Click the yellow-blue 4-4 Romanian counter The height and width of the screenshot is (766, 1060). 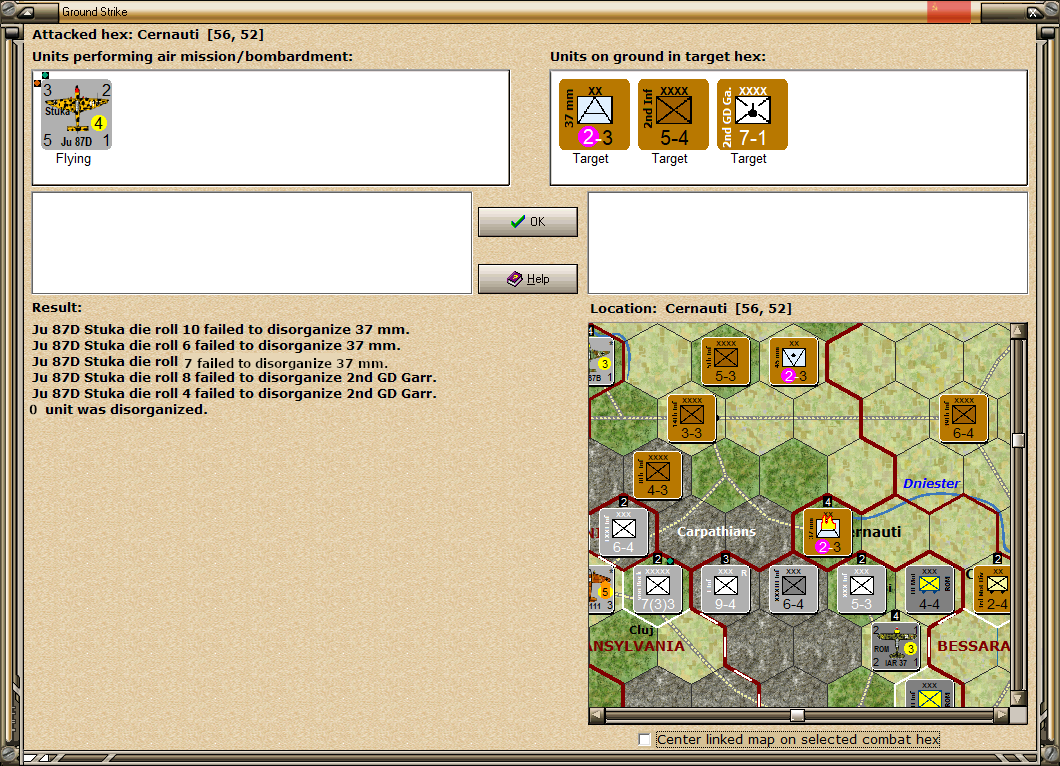pyautogui.click(x=930, y=589)
